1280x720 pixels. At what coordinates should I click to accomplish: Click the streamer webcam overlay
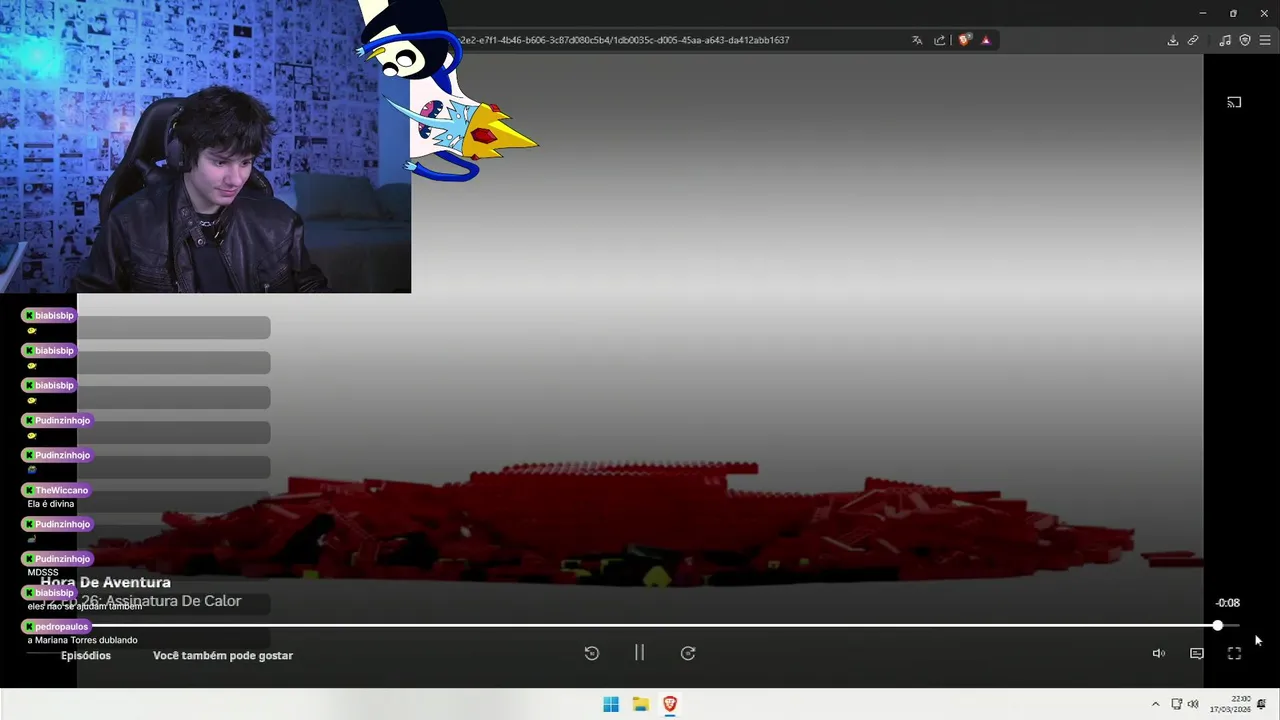(205, 147)
